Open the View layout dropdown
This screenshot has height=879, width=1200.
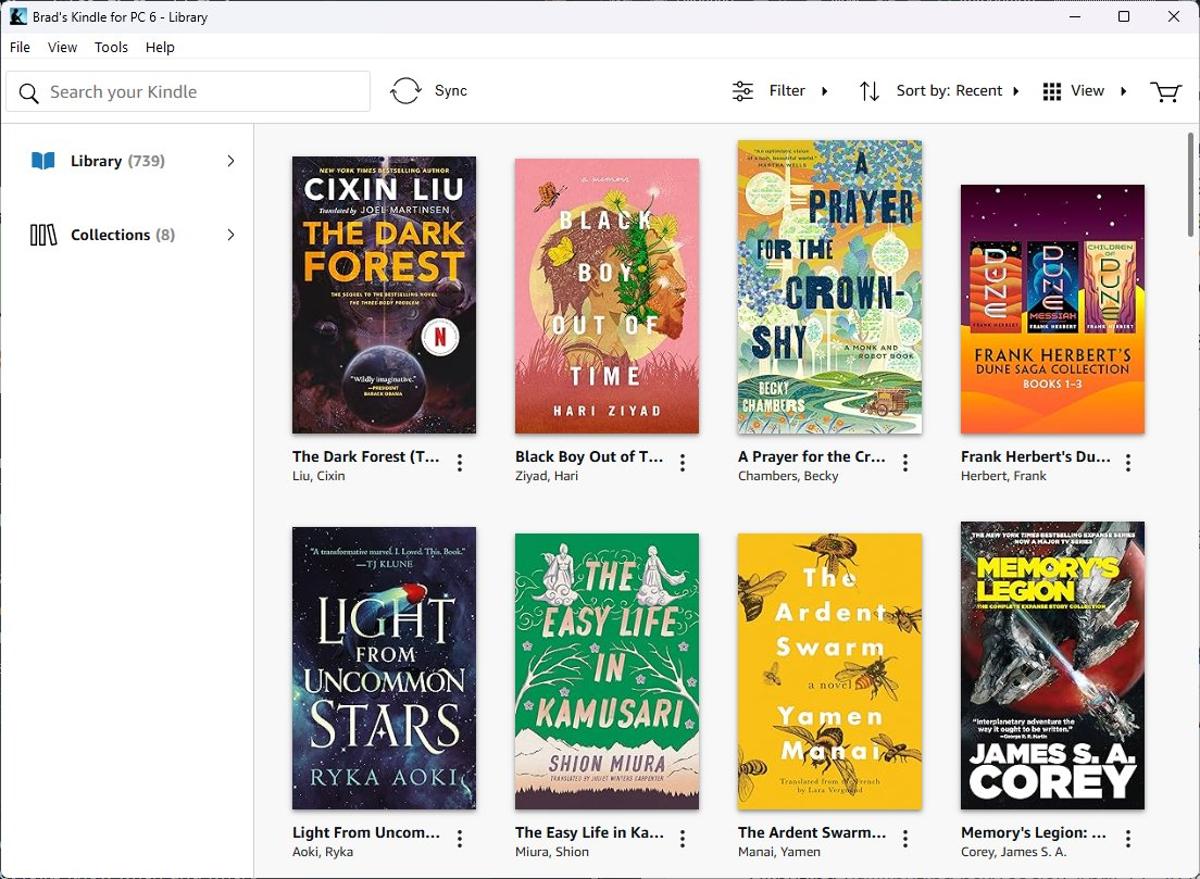click(x=1084, y=91)
